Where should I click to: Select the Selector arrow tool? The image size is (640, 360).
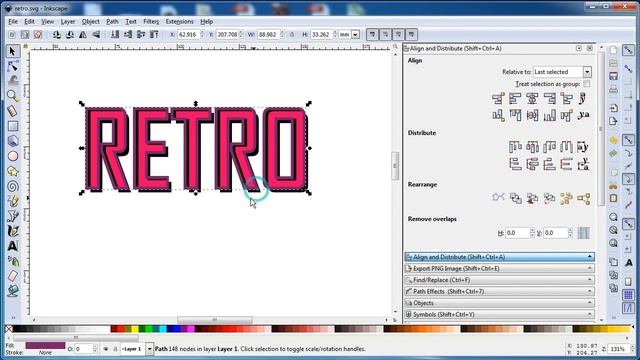click(13, 51)
